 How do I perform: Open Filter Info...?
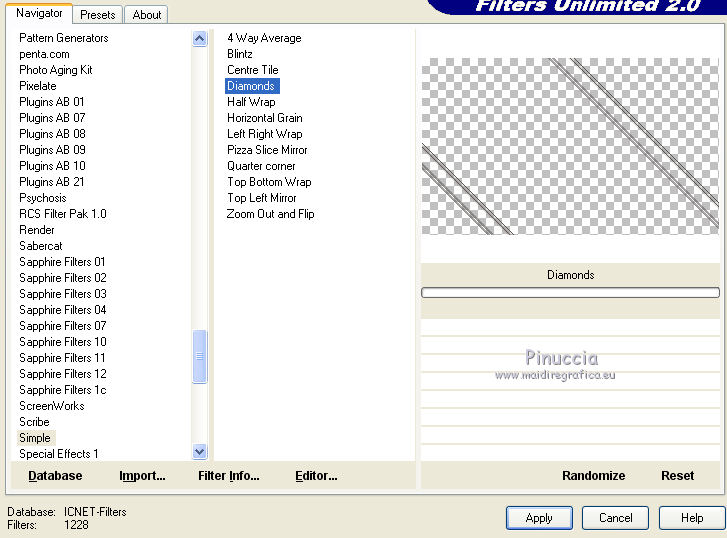[x=229, y=476]
